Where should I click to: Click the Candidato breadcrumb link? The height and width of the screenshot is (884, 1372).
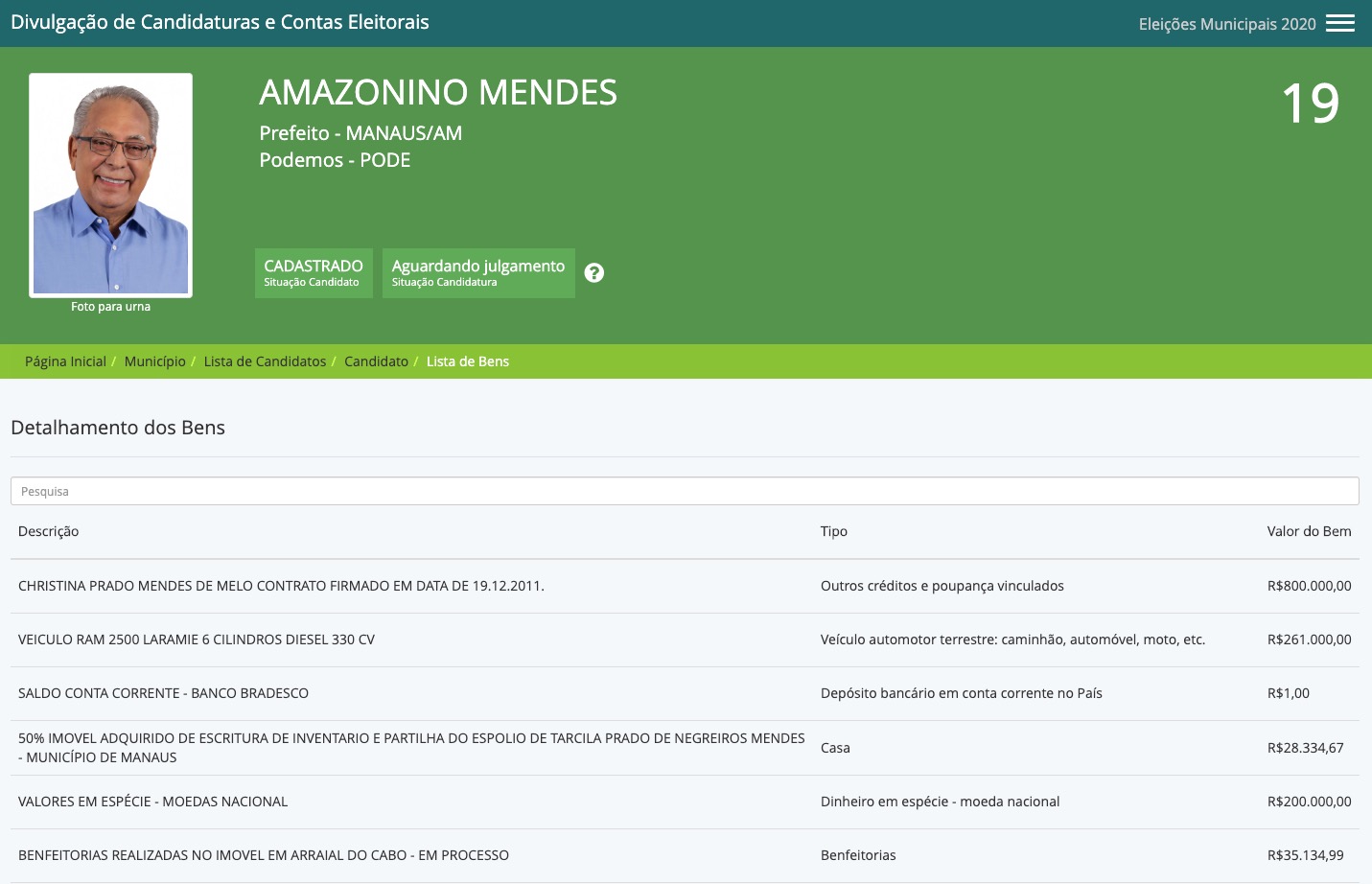pyautogui.click(x=376, y=361)
